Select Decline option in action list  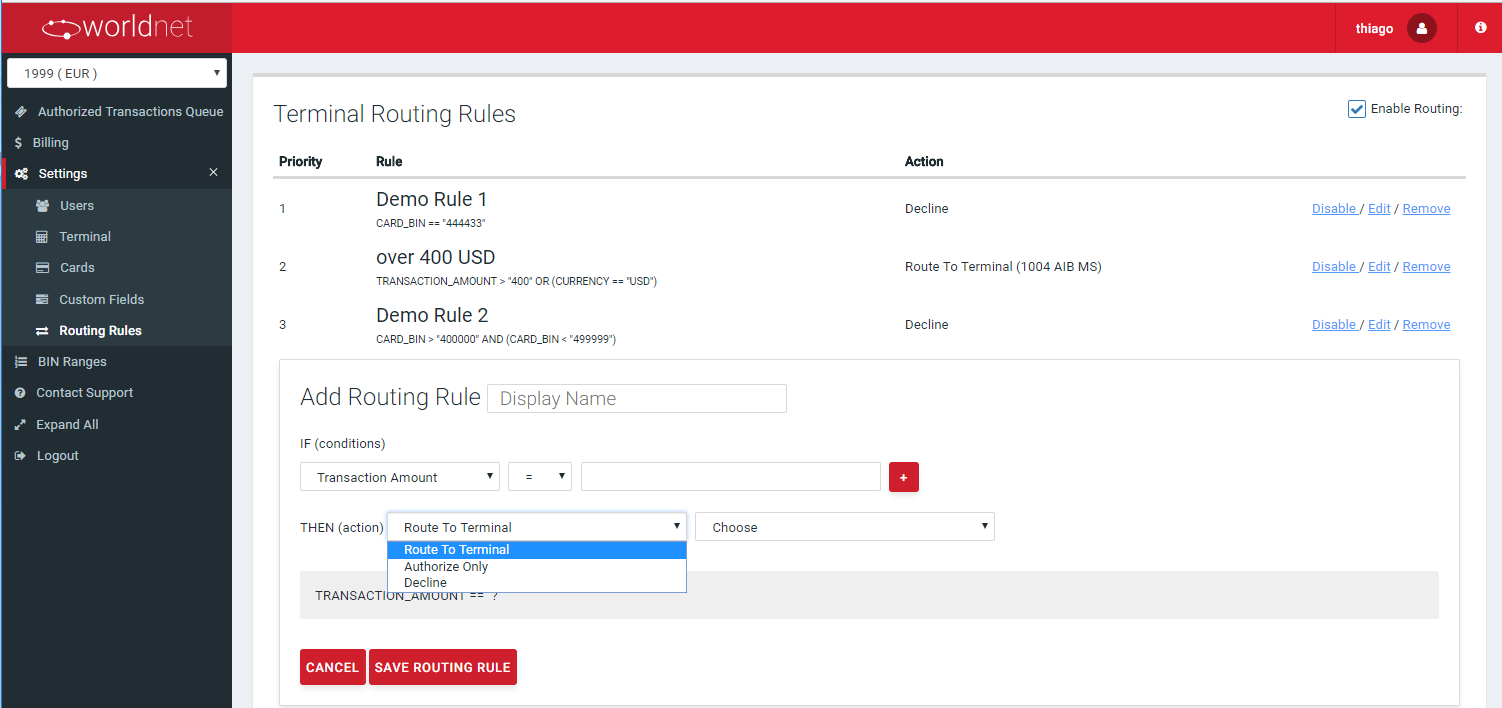[537, 582]
